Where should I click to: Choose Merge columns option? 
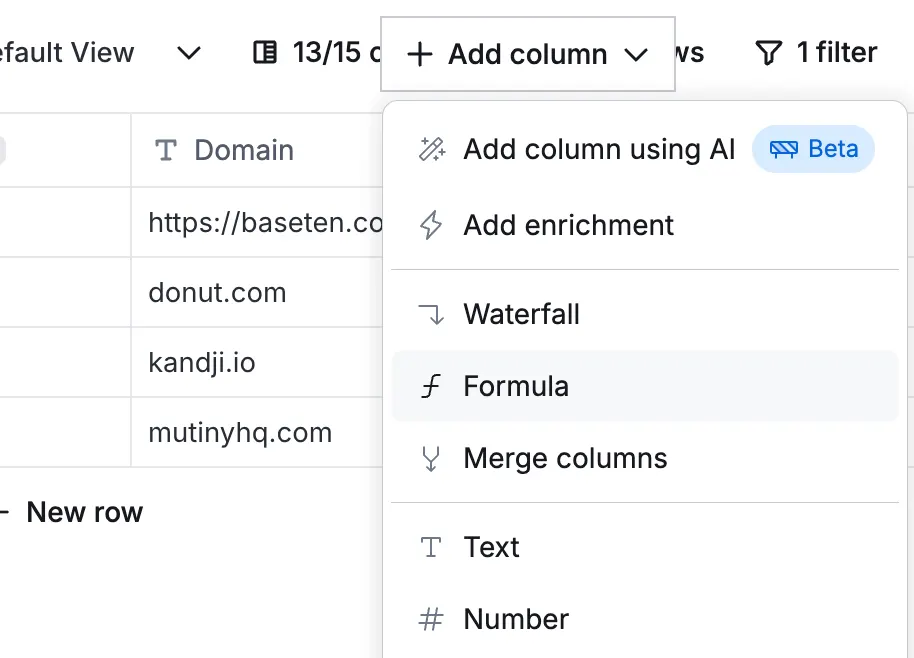coord(645,459)
